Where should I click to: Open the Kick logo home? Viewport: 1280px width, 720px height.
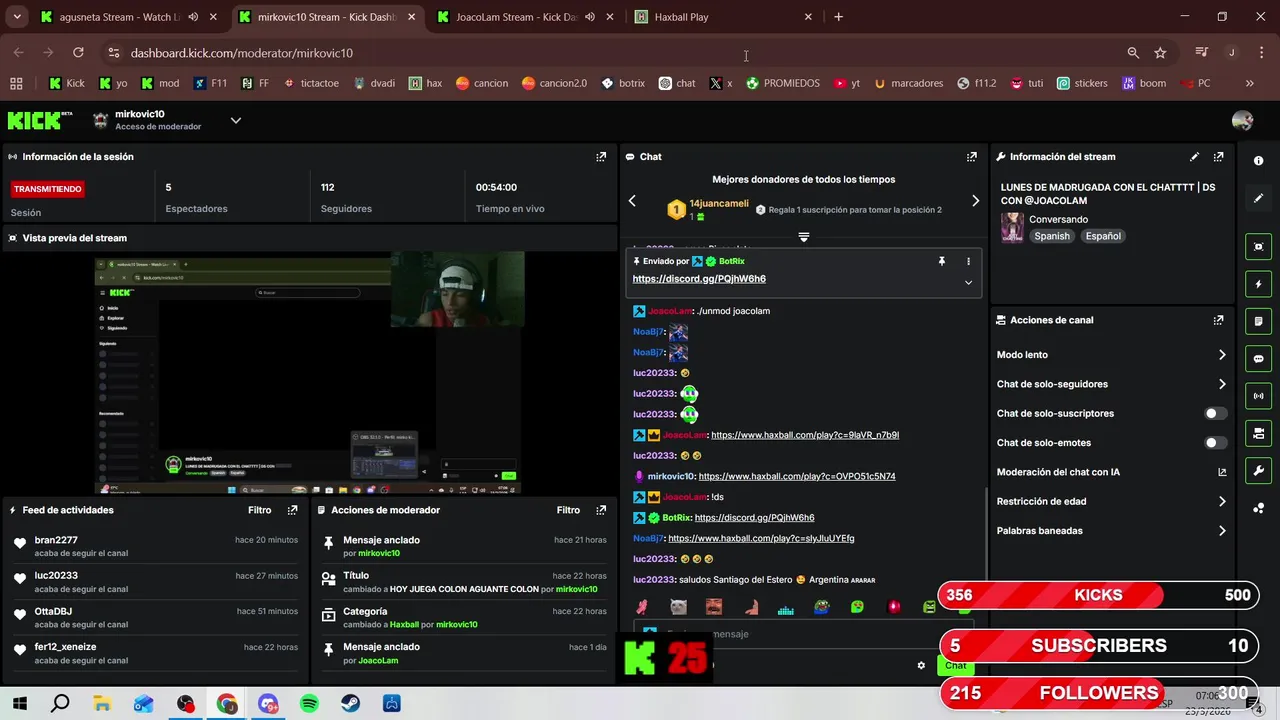(x=40, y=120)
